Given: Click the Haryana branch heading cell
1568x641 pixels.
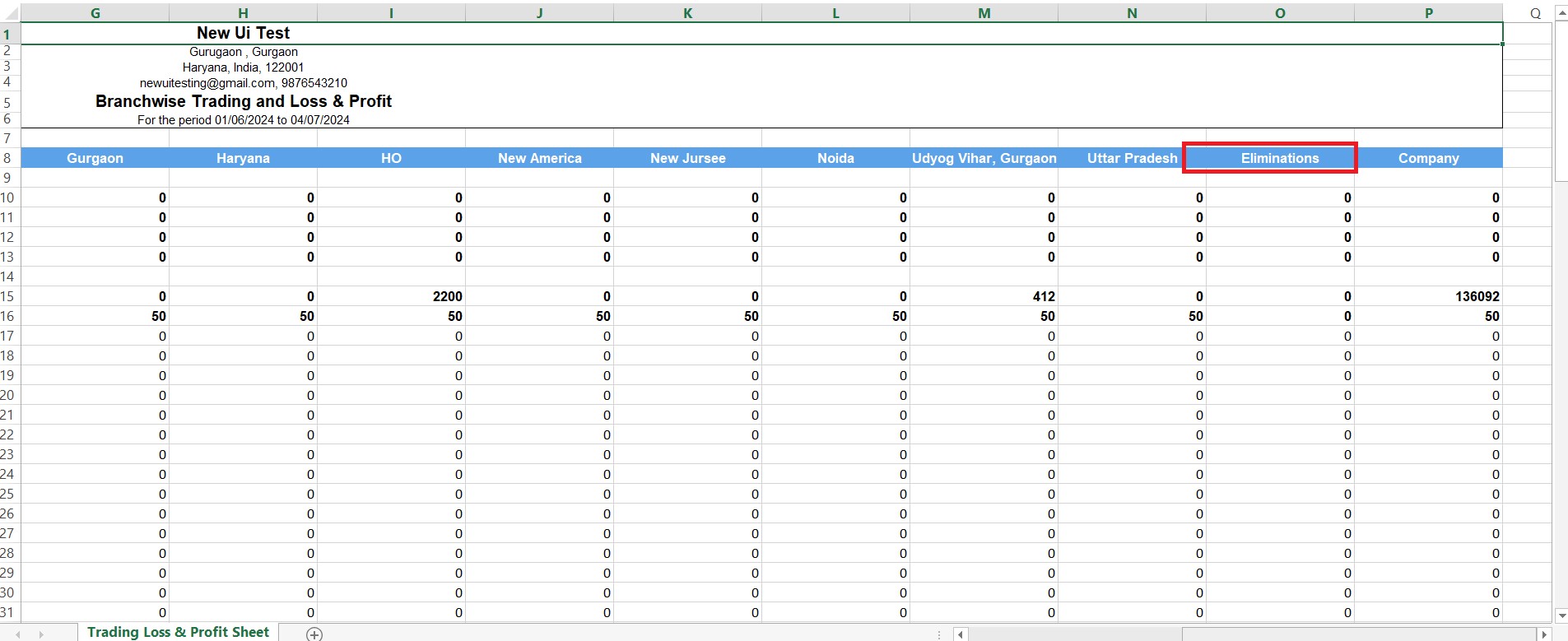Looking at the screenshot, I should [x=243, y=158].
